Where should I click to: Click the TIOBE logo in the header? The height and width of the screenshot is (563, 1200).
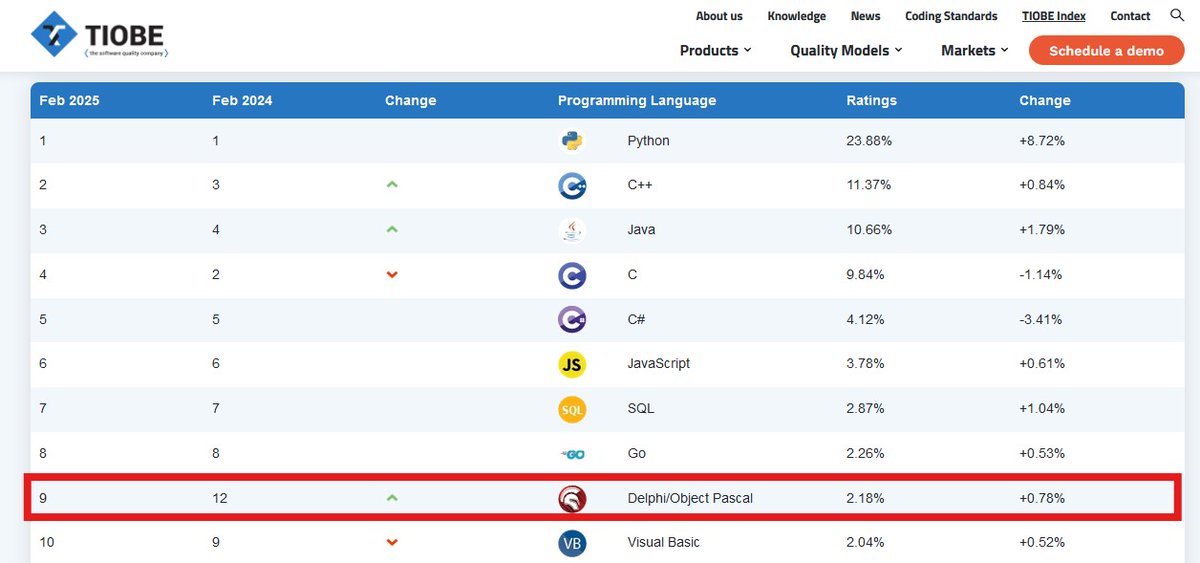[x=99, y=35]
